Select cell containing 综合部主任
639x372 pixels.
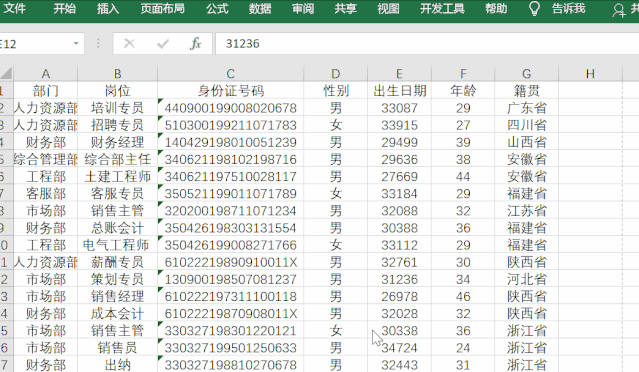pyautogui.click(x=117, y=159)
